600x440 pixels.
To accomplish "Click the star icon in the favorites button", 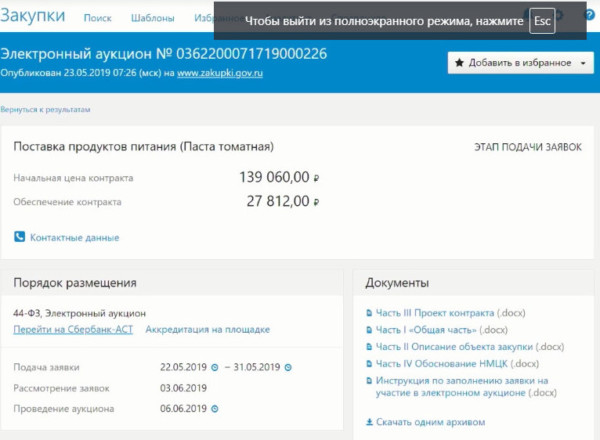I will [x=460, y=63].
